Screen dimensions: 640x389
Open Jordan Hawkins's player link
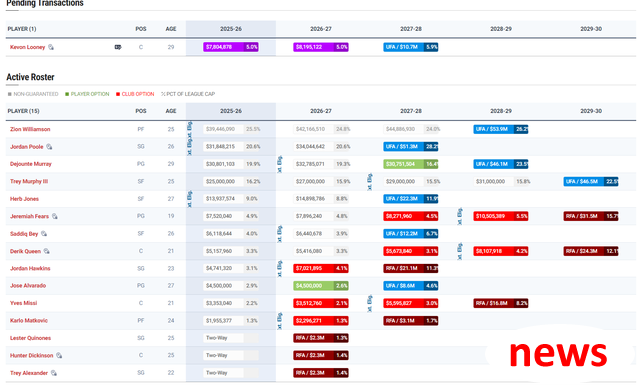pos(30,269)
